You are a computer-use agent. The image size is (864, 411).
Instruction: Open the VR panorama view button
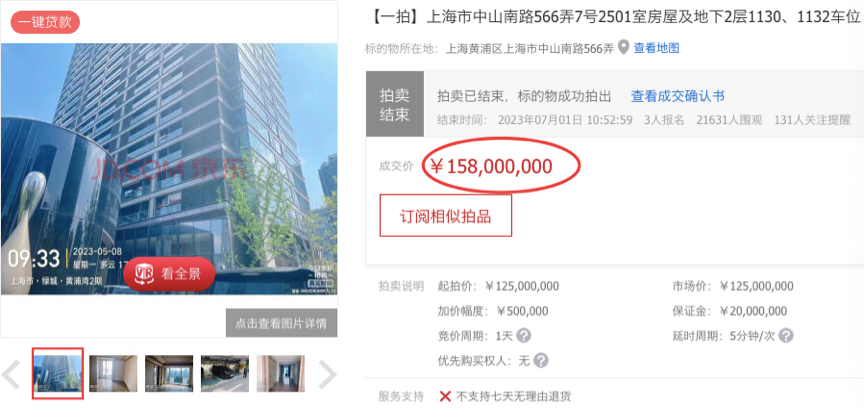pyautogui.click(x=169, y=274)
